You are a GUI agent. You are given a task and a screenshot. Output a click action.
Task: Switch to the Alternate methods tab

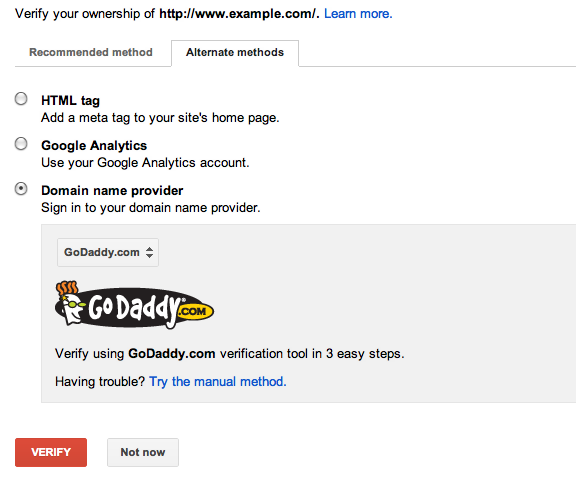[235, 53]
